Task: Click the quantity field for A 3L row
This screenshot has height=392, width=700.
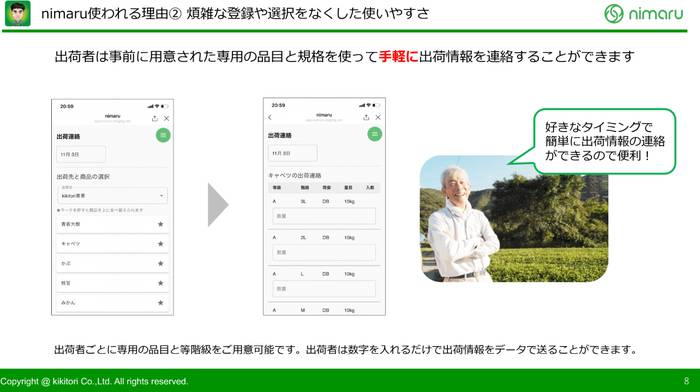Action: click(x=324, y=216)
